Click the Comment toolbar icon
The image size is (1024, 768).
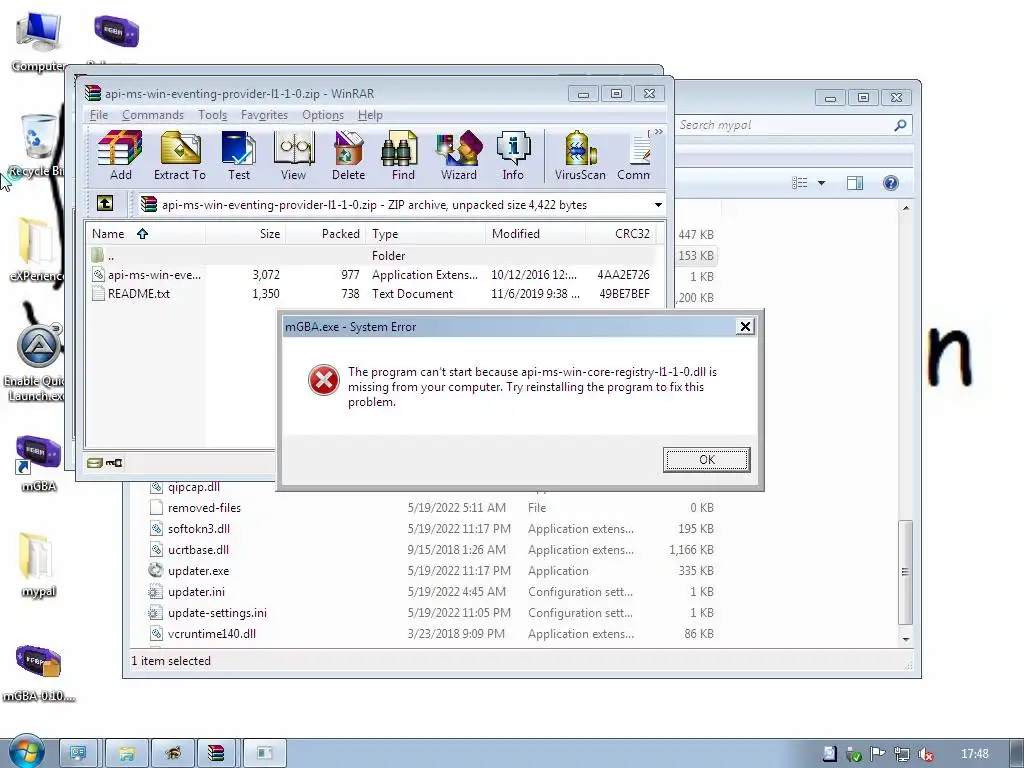click(634, 155)
